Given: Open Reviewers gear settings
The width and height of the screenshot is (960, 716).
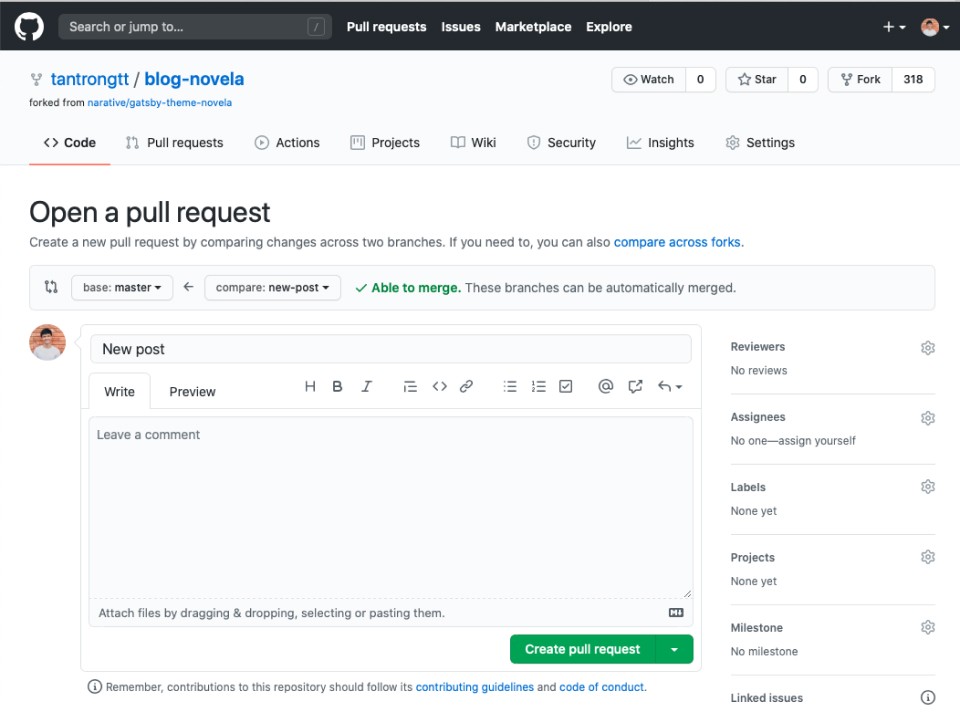Looking at the screenshot, I should (x=928, y=348).
